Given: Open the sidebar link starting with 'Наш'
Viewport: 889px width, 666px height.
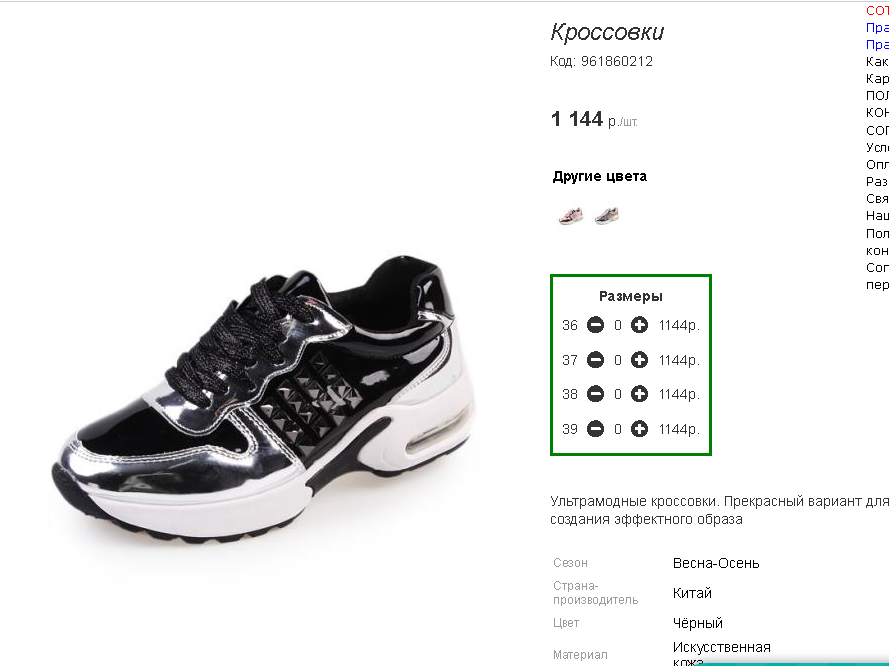Looking at the screenshot, I should [x=877, y=215].
